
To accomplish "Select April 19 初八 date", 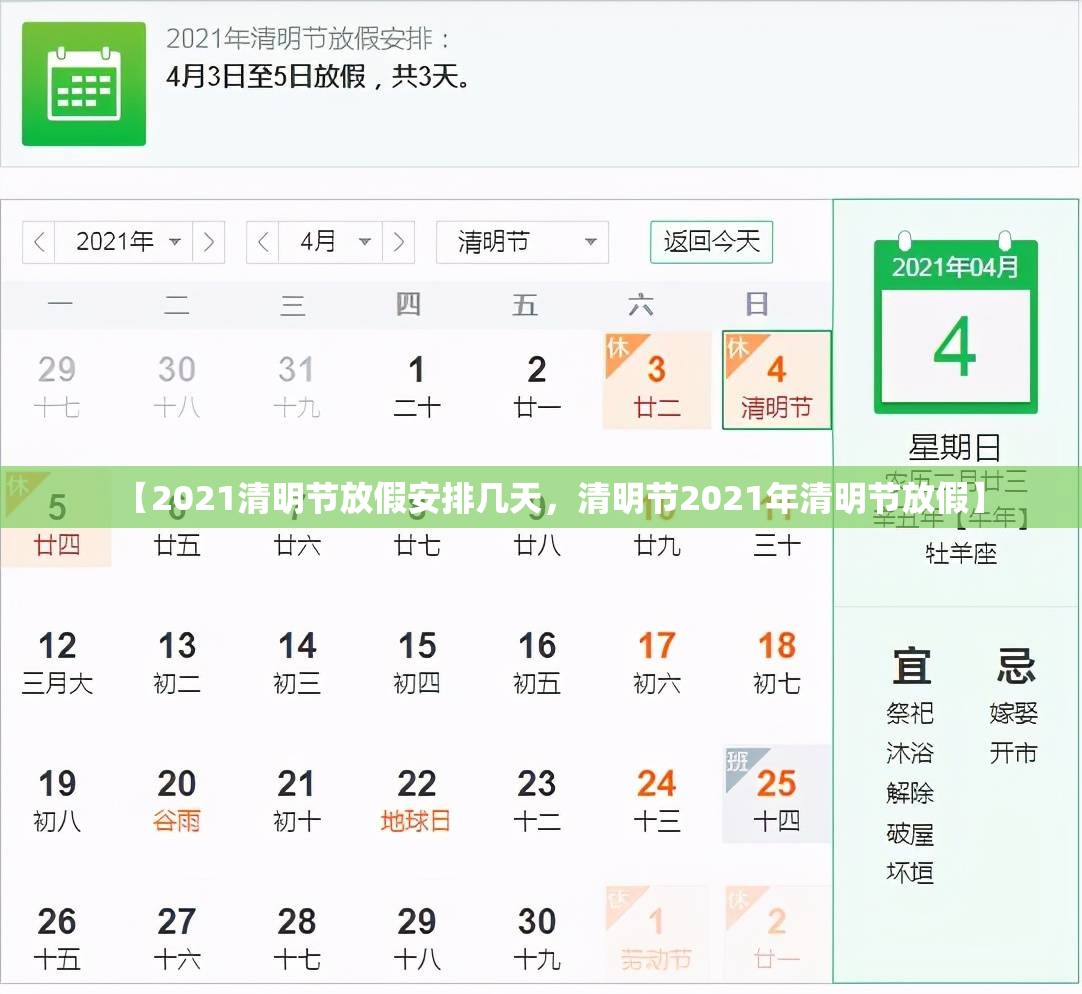I will 57,801.
